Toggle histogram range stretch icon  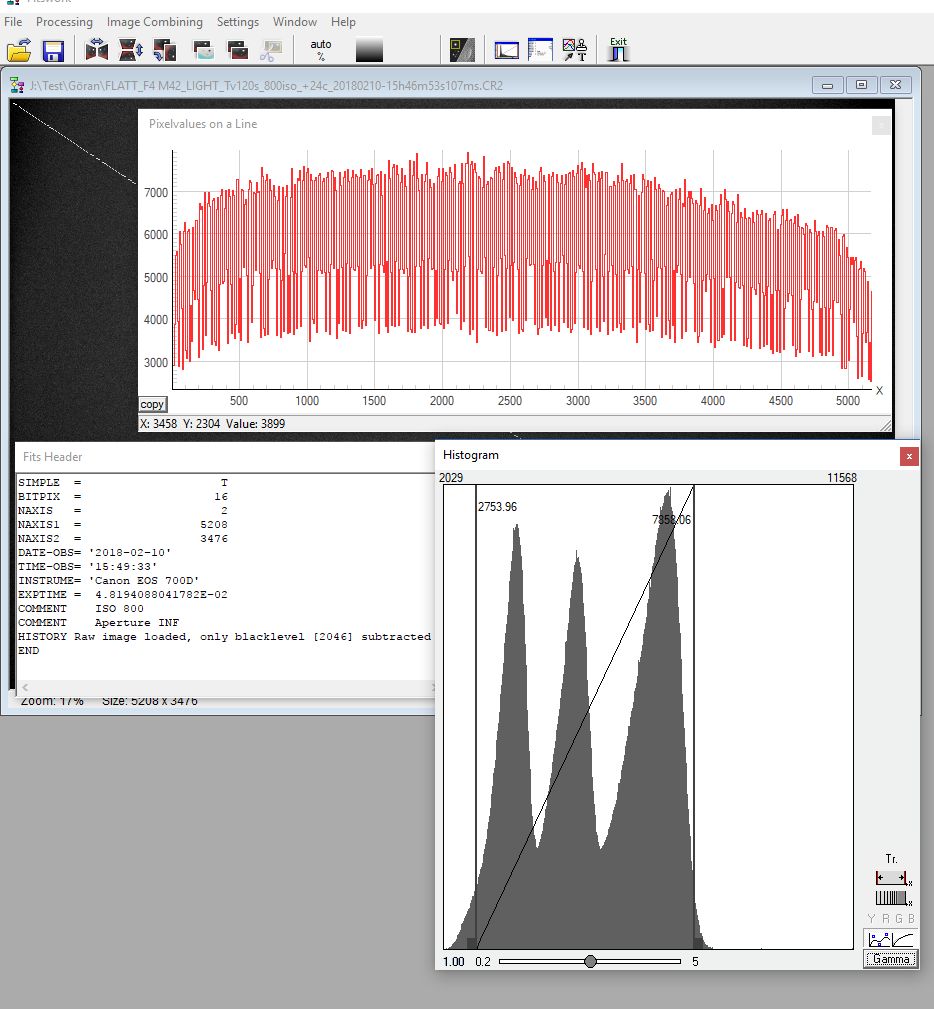tap(890, 878)
